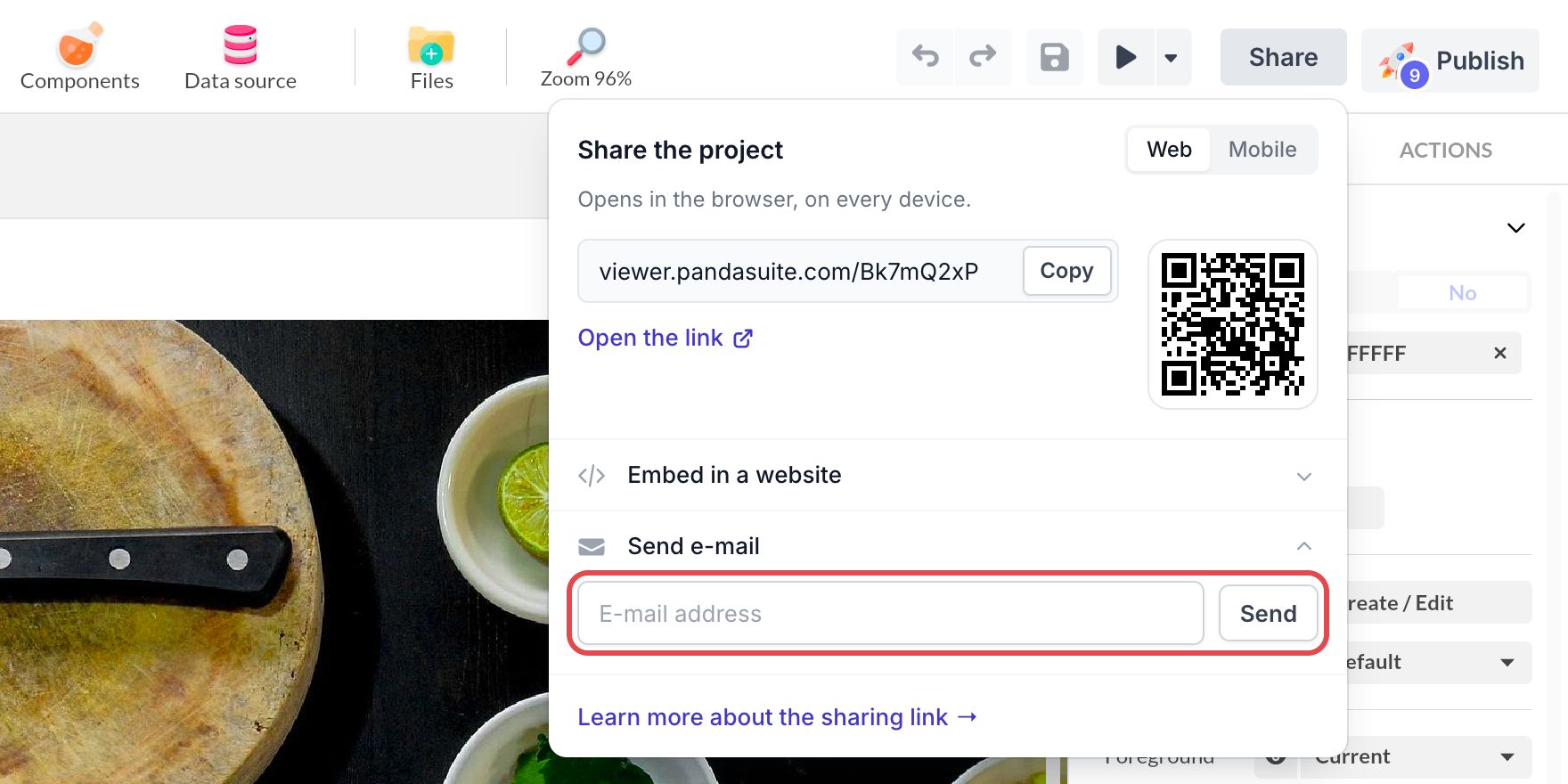Open the link in the browser
Screen dimensions: 1568x784
666,338
